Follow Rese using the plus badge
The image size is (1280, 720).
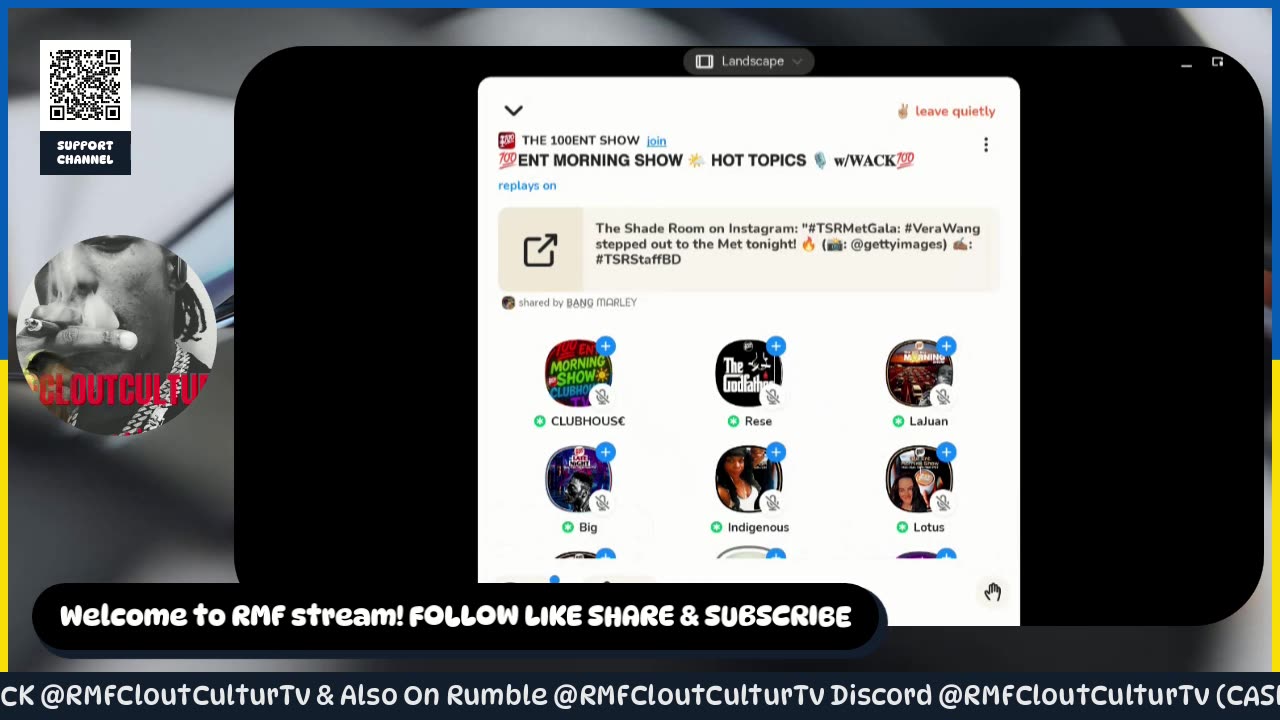(x=776, y=346)
